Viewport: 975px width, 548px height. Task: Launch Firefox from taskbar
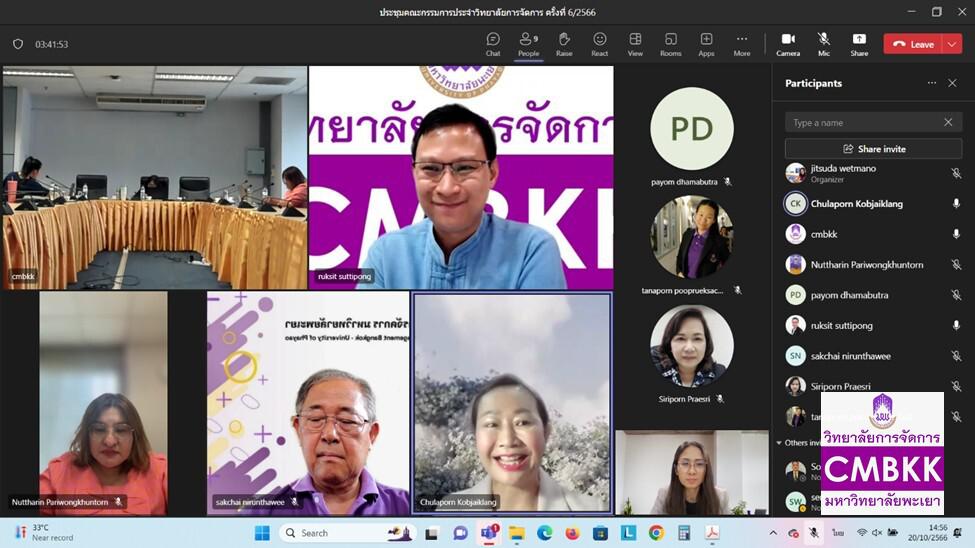pyautogui.click(x=572, y=533)
